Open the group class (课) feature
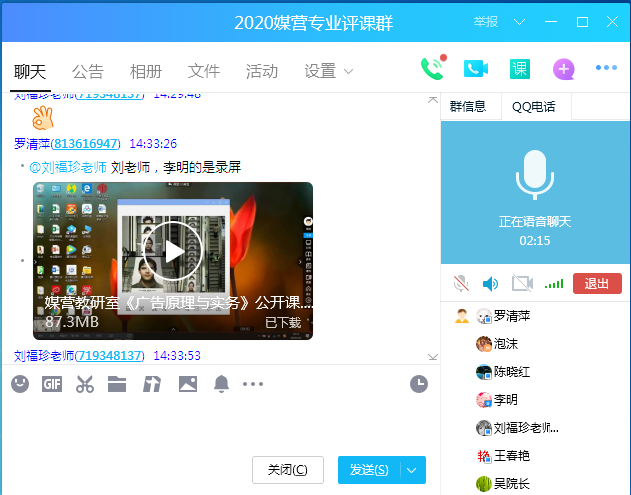The width and height of the screenshot is (631, 495). click(520, 68)
